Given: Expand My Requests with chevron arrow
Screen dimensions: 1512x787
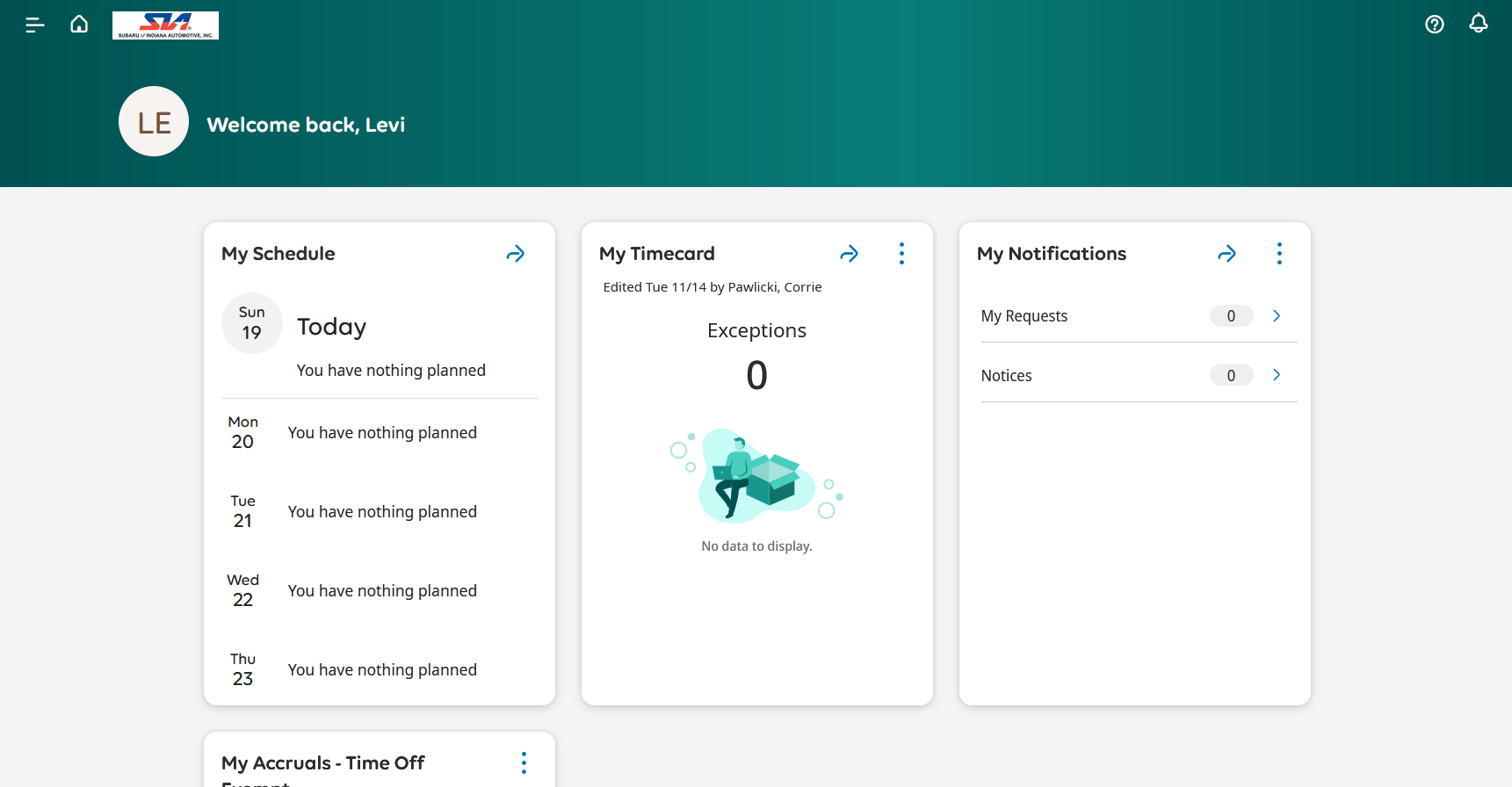Looking at the screenshot, I should click(x=1277, y=316).
